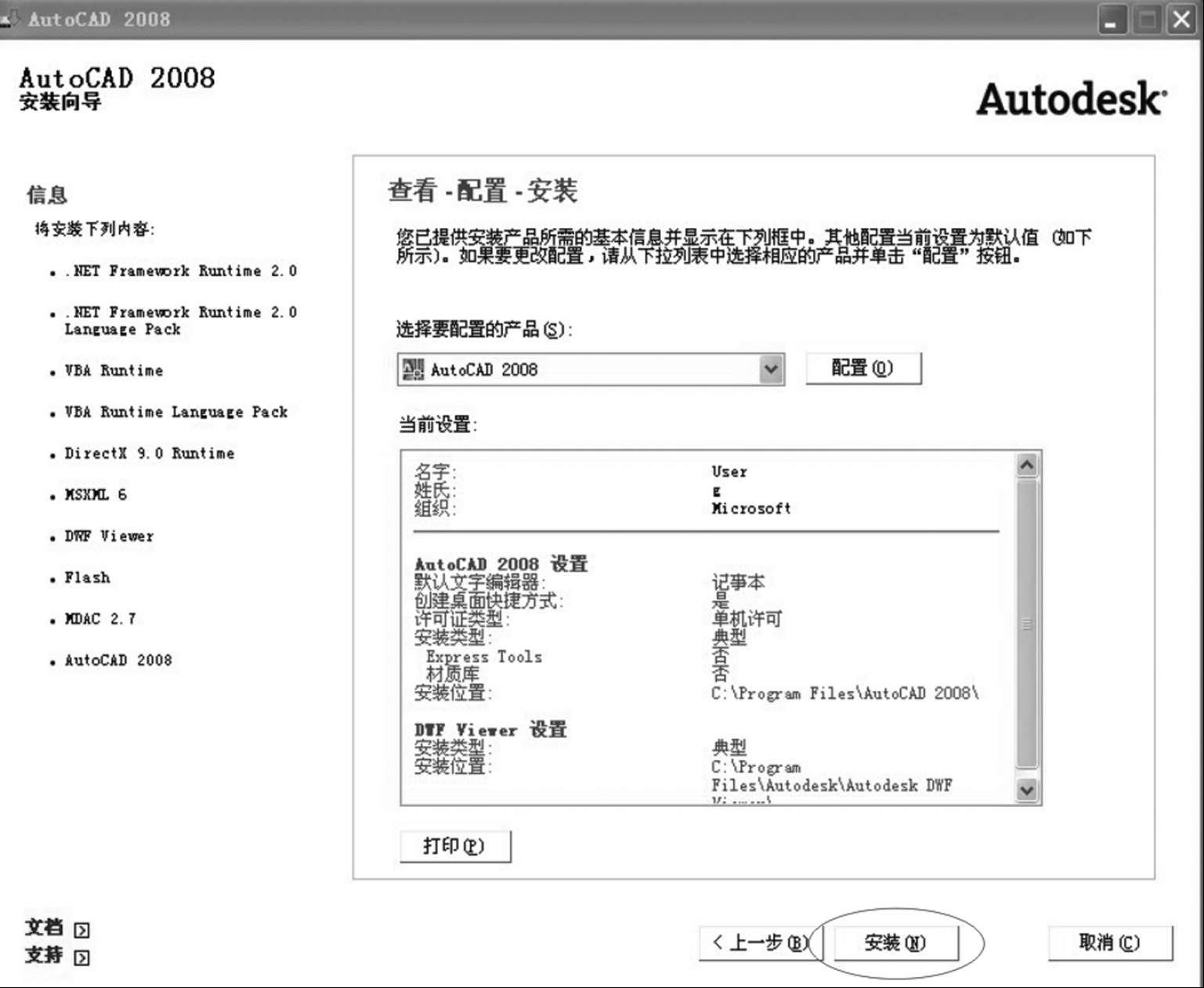
Task: Click the AutoCAD 2008 product icon in the combo box
Action: pos(413,370)
